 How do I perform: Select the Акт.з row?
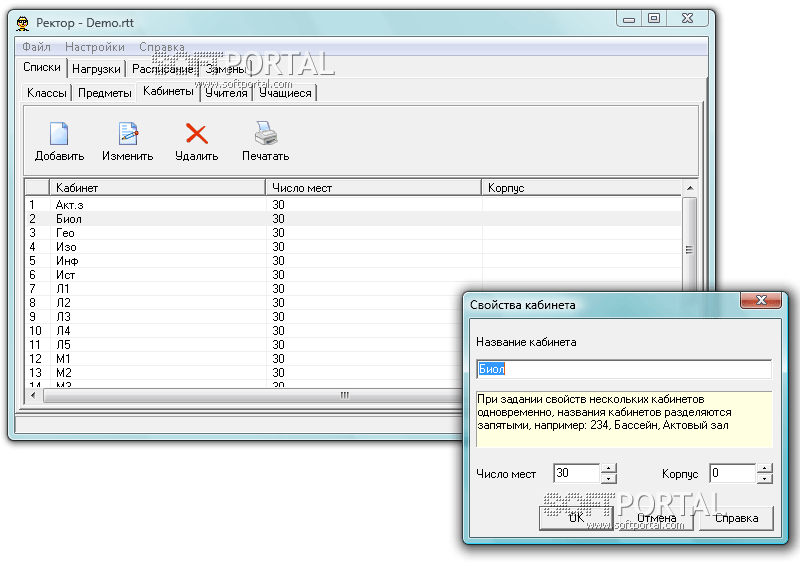tap(353, 205)
